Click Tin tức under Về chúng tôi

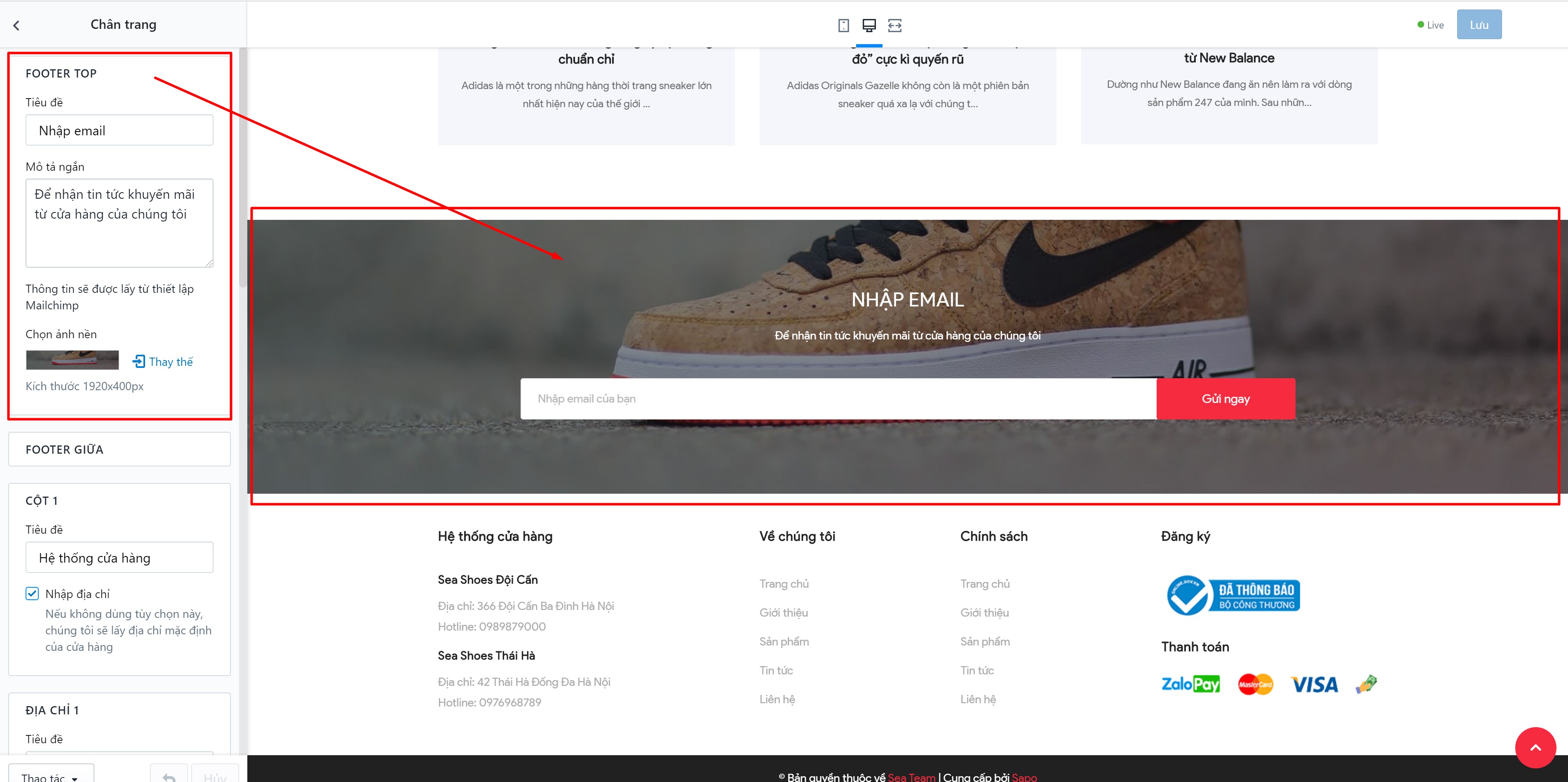coord(776,670)
